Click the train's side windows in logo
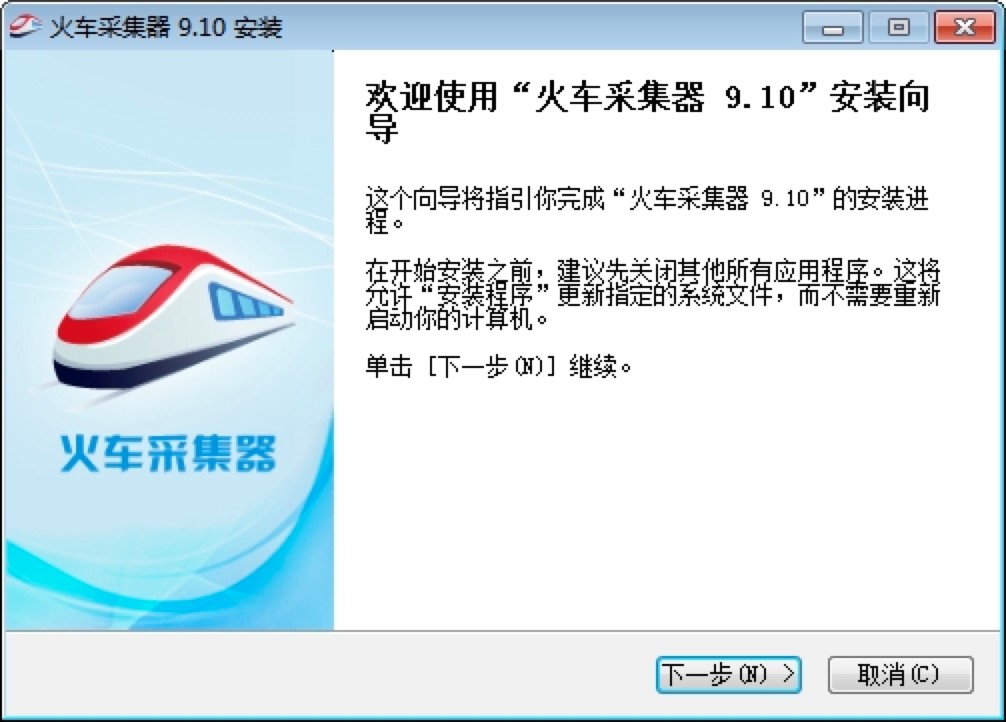The width and height of the screenshot is (1006, 722). click(x=244, y=302)
